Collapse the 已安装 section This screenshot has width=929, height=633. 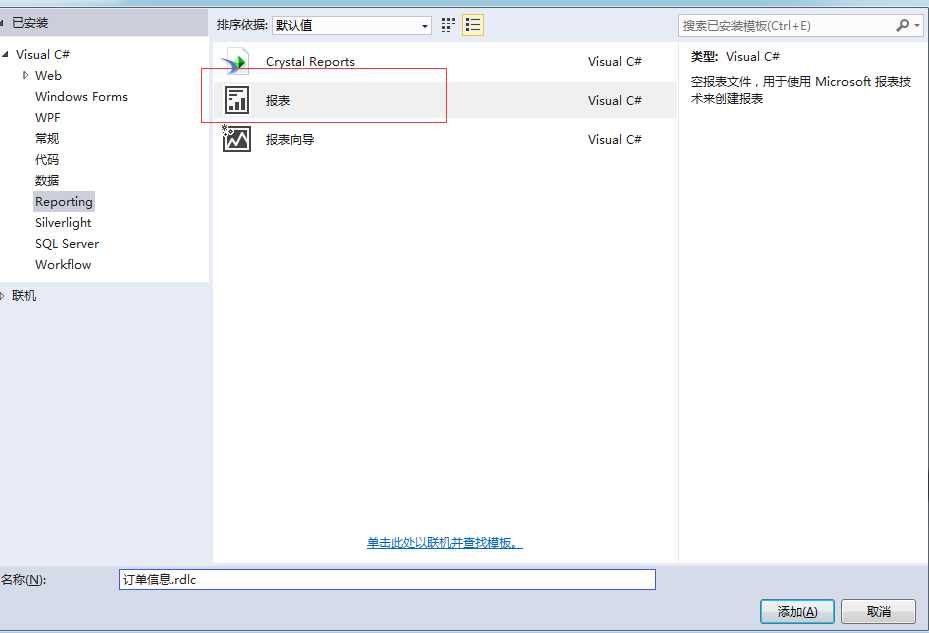click(2, 23)
